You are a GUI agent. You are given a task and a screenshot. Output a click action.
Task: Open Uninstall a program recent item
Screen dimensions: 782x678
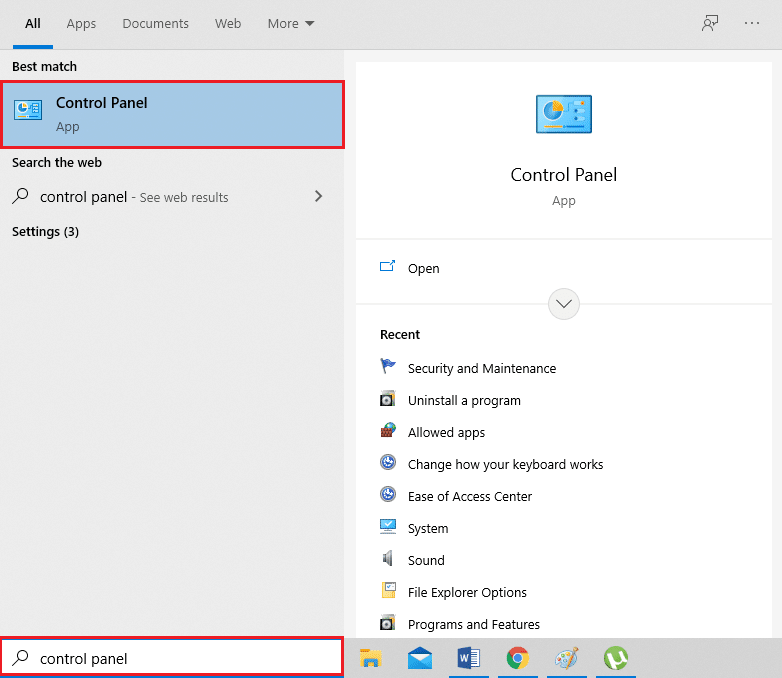pos(464,400)
